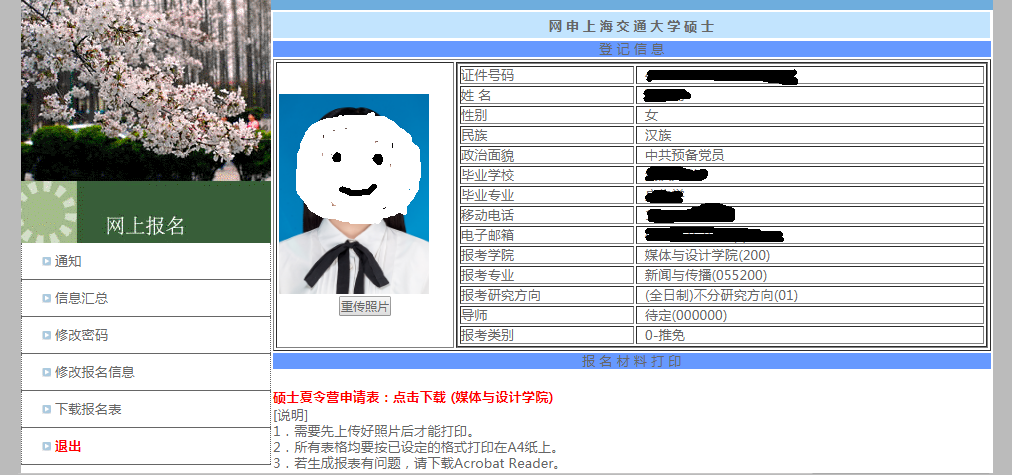Viewport: 1012px width, 475px height.
Task: Click the 移动电话 label cell
Action: (546, 215)
